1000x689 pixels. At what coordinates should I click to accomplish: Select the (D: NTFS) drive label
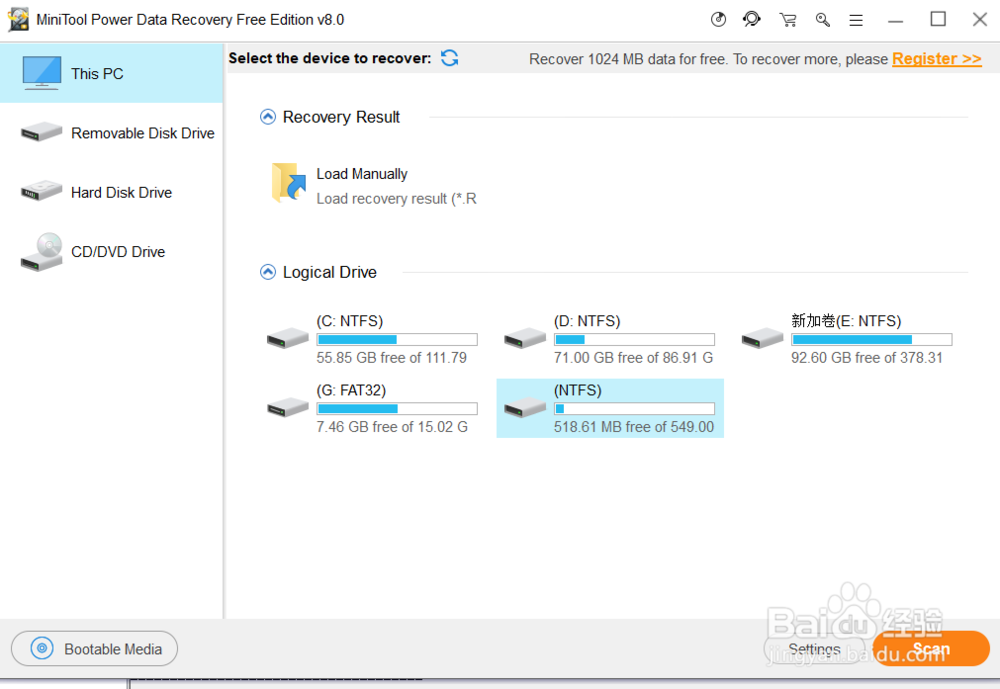coord(587,321)
